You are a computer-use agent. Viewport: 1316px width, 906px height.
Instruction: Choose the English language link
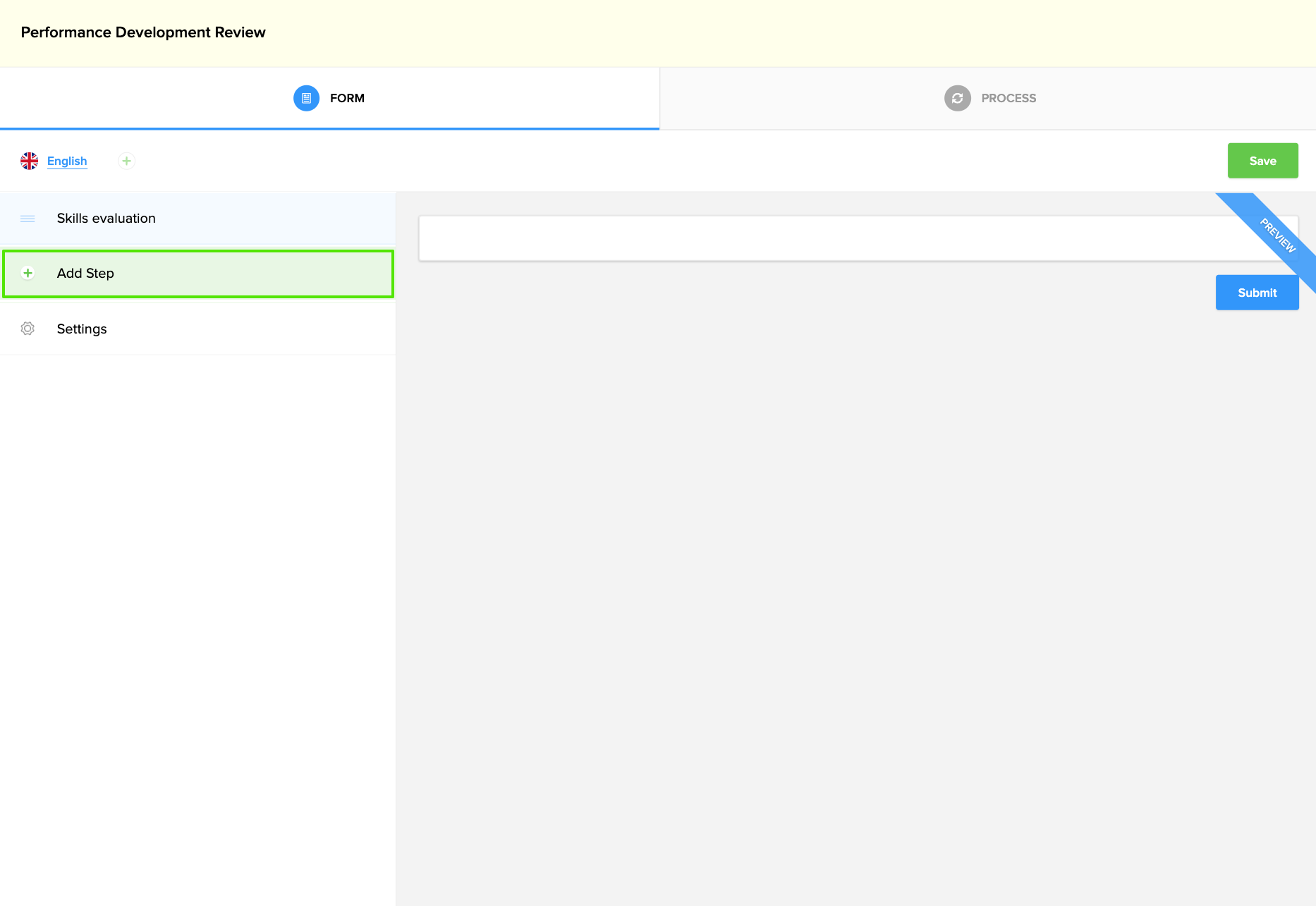click(x=67, y=161)
